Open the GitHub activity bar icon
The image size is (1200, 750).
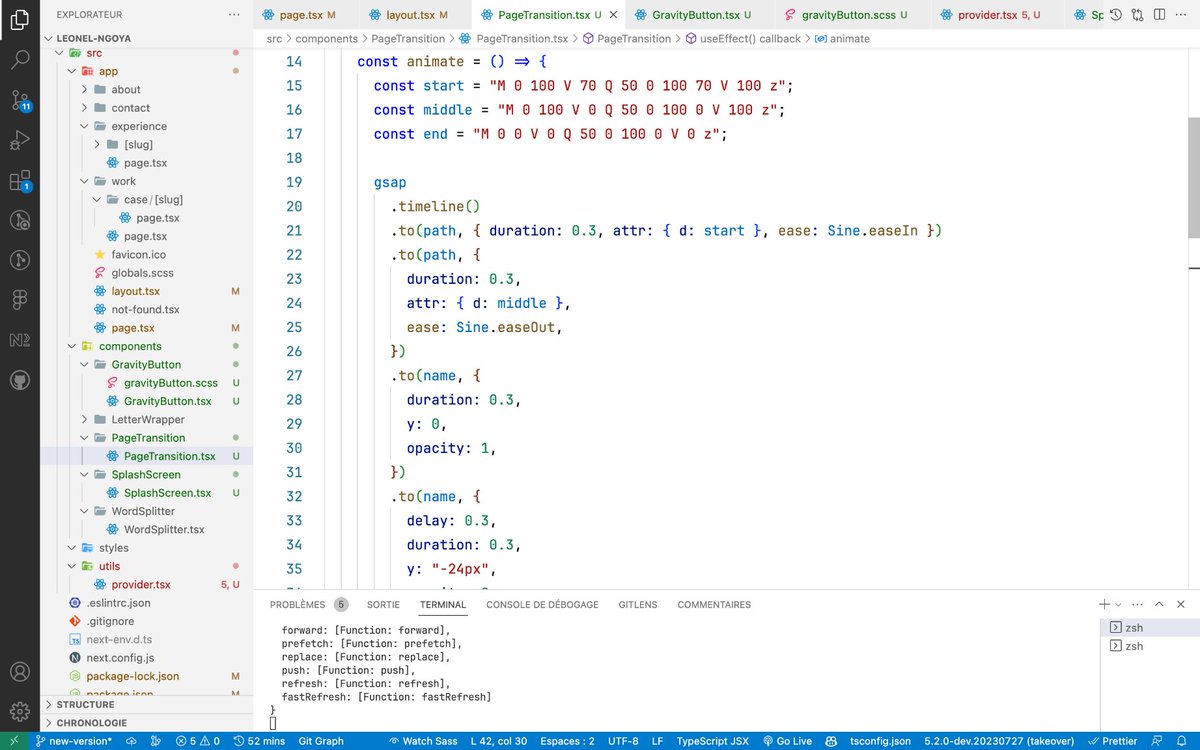click(20, 381)
